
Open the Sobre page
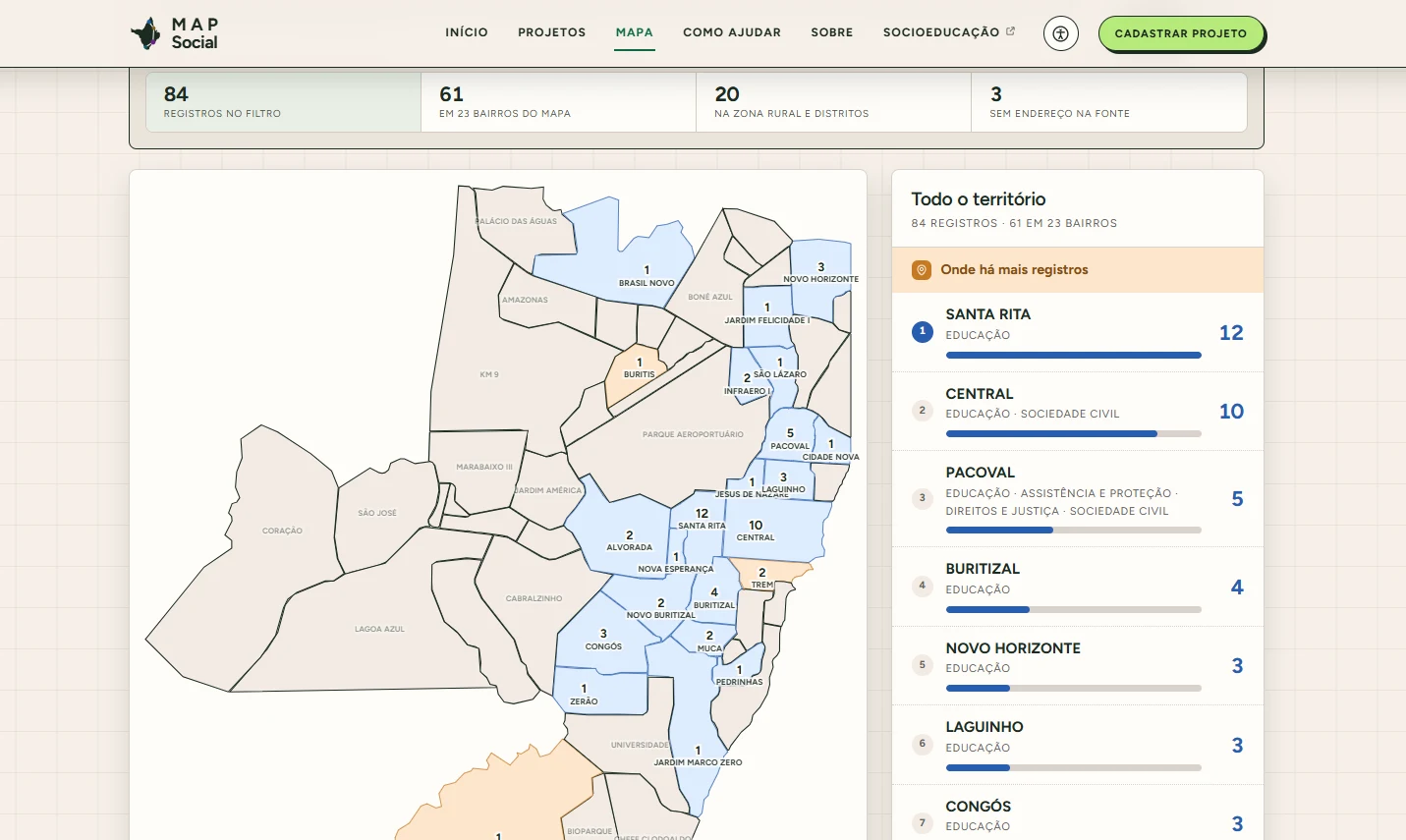(832, 32)
